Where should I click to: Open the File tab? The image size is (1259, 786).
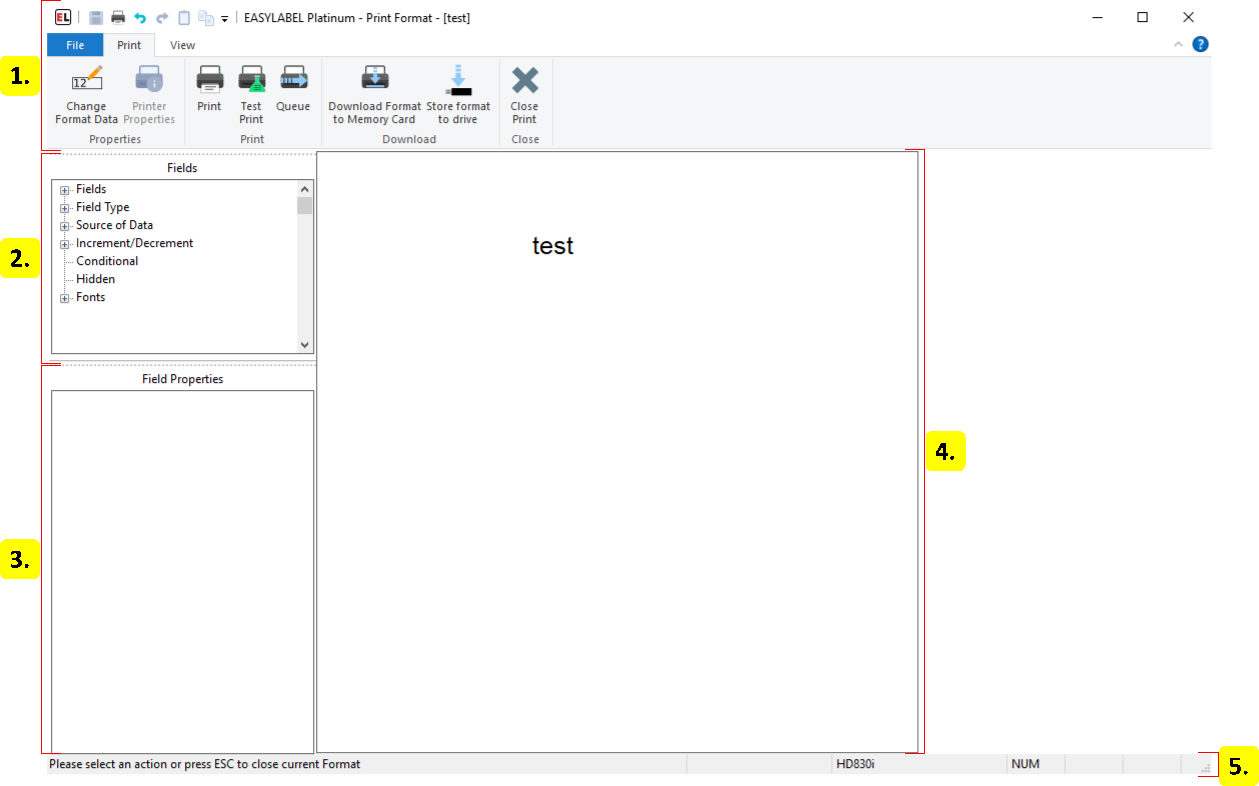click(75, 45)
